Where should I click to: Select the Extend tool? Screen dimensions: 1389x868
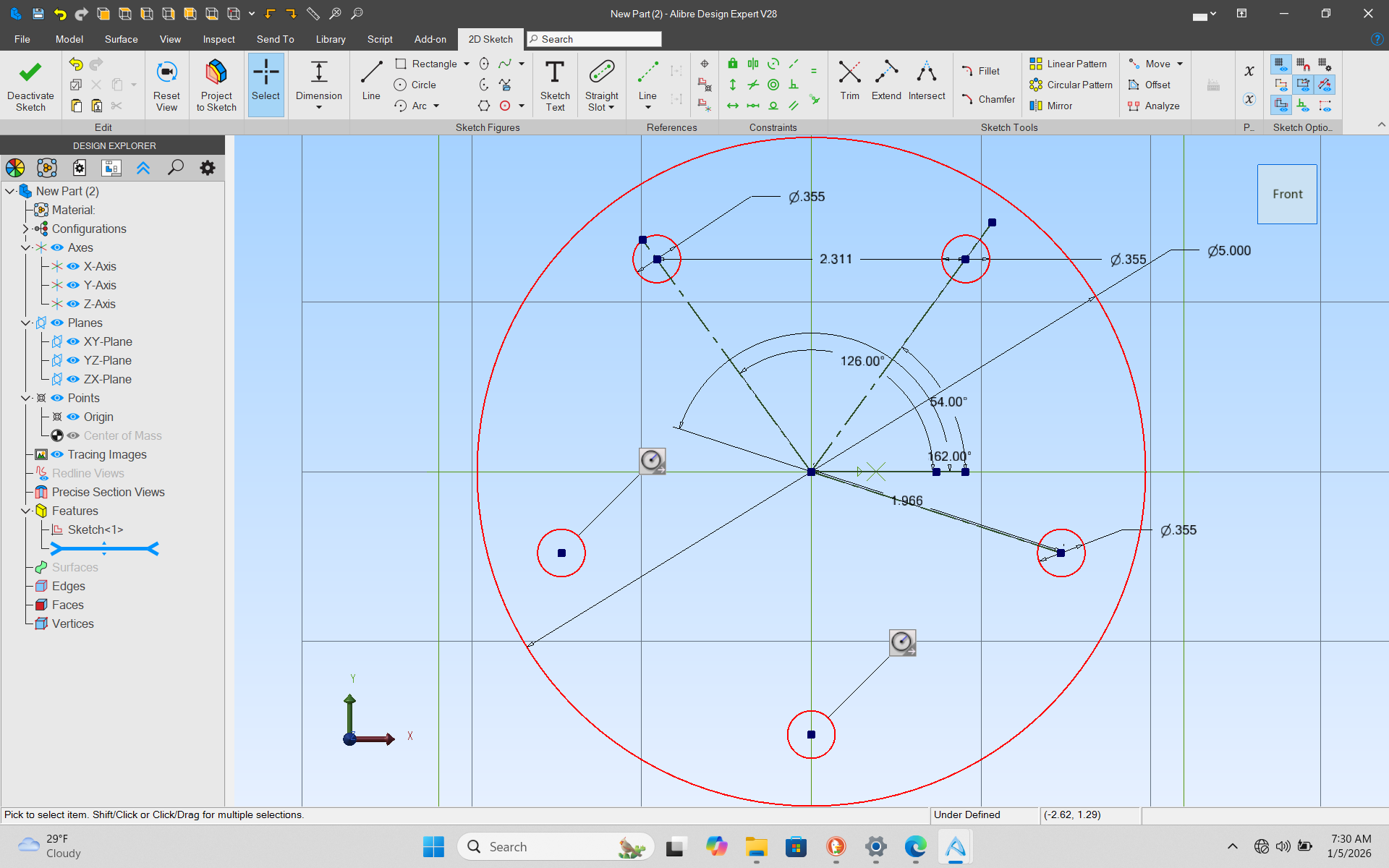tap(885, 73)
